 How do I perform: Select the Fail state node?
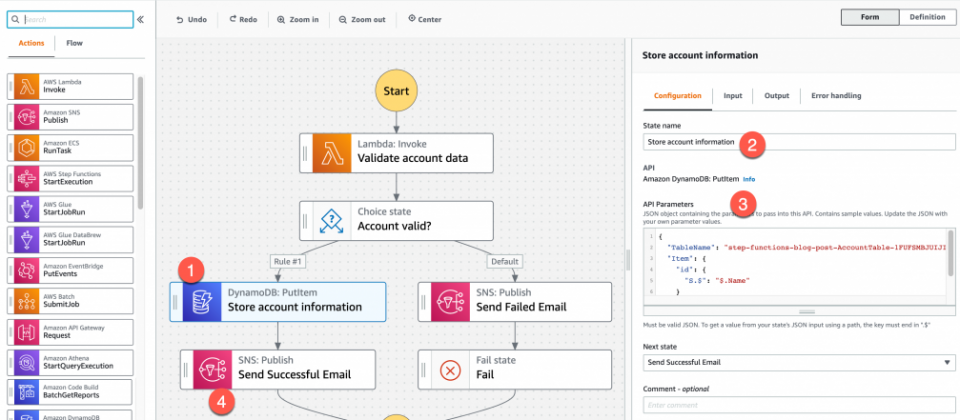tap(515, 369)
